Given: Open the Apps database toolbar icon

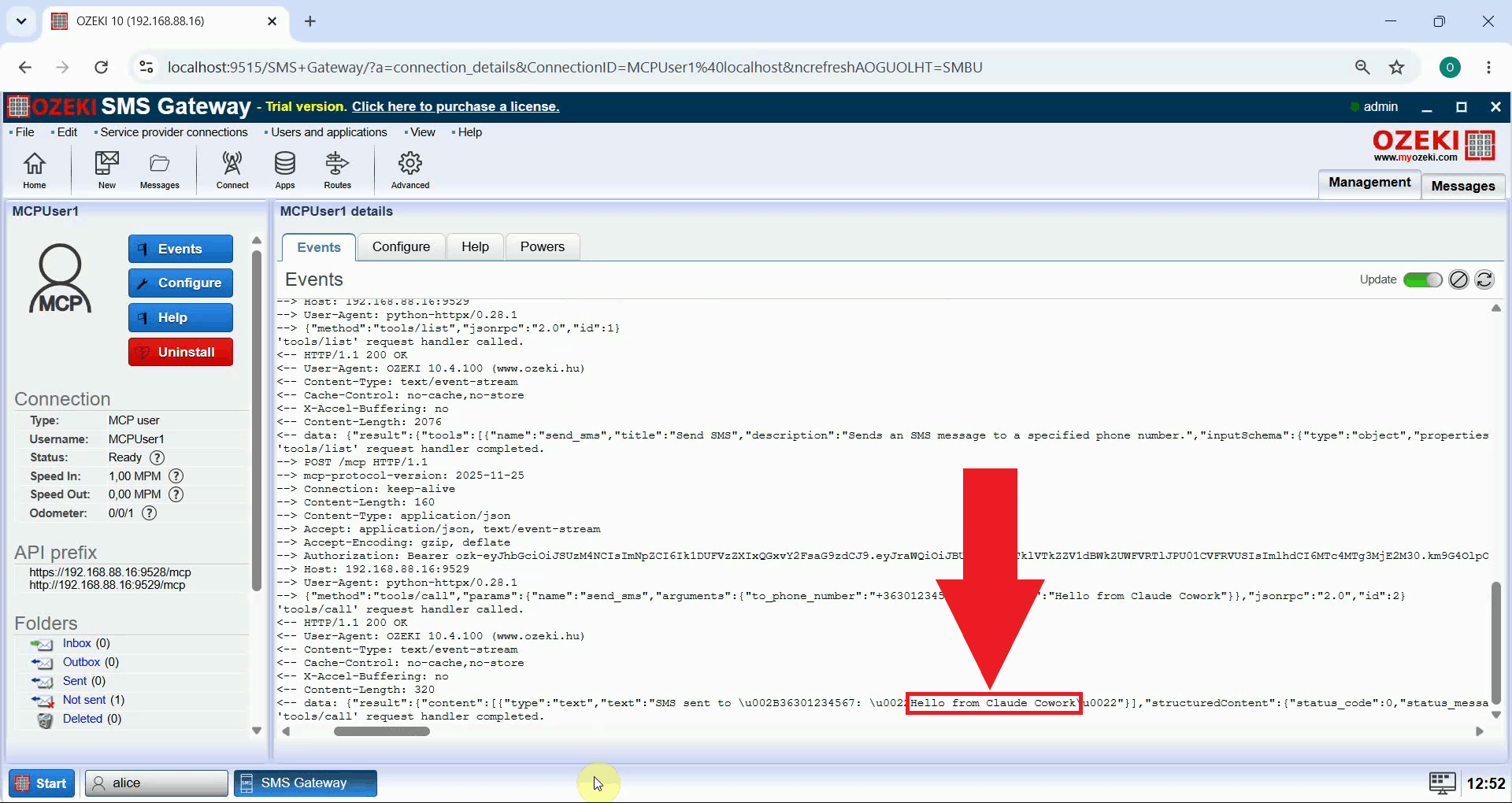Looking at the screenshot, I should coord(285,170).
